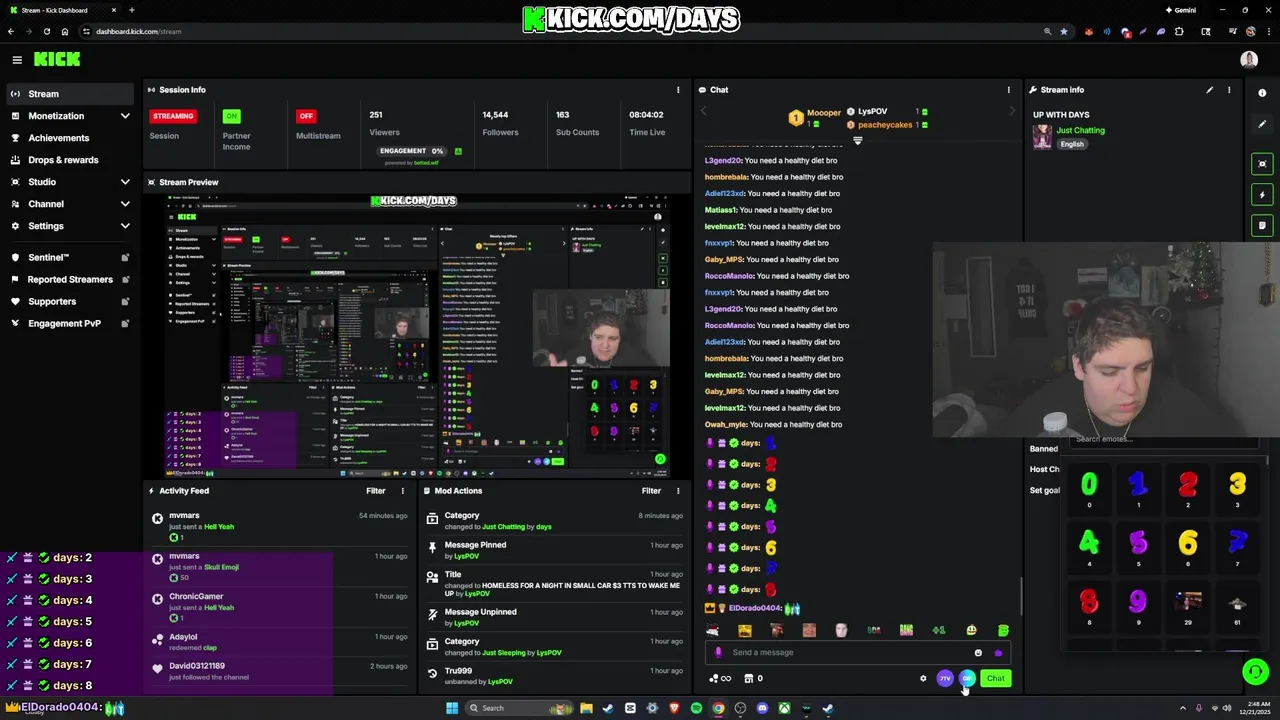
Task: Click the shop icon showing 0
Action: pos(753,679)
